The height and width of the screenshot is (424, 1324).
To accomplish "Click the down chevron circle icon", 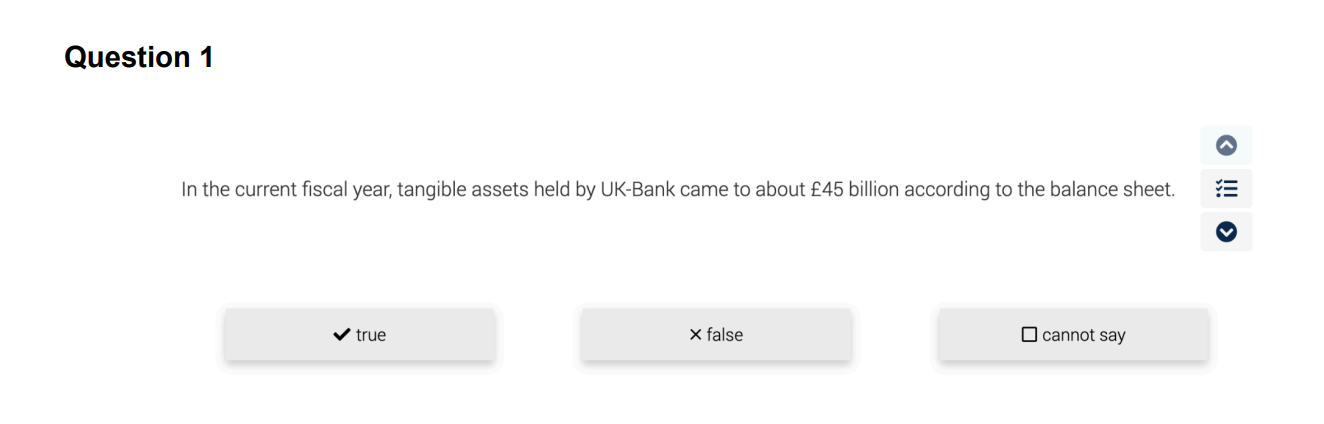I will pos(1226,231).
